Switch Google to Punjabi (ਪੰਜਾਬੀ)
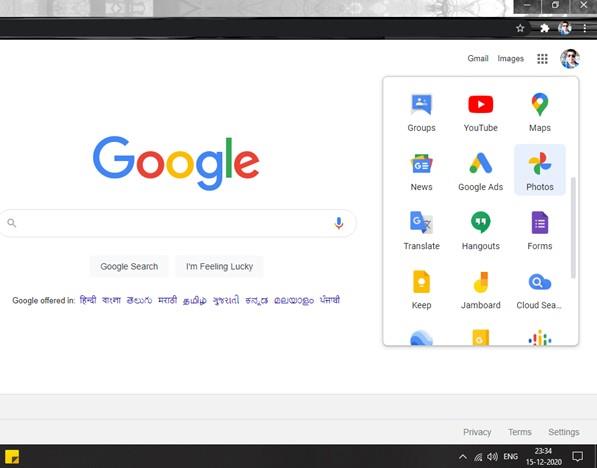The height and width of the screenshot is (468, 597). click(x=330, y=300)
